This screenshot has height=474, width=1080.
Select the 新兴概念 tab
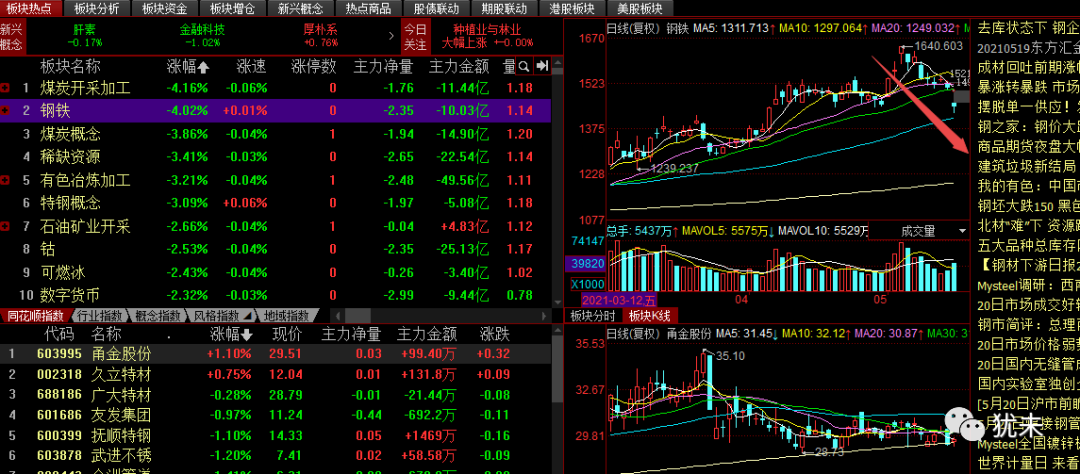point(300,8)
